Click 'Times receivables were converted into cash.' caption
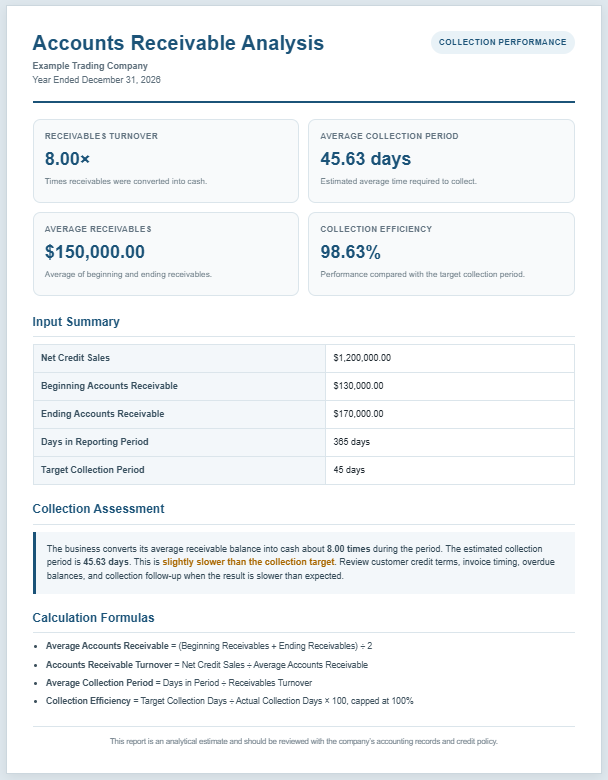608x780 pixels. click(126, 181)
